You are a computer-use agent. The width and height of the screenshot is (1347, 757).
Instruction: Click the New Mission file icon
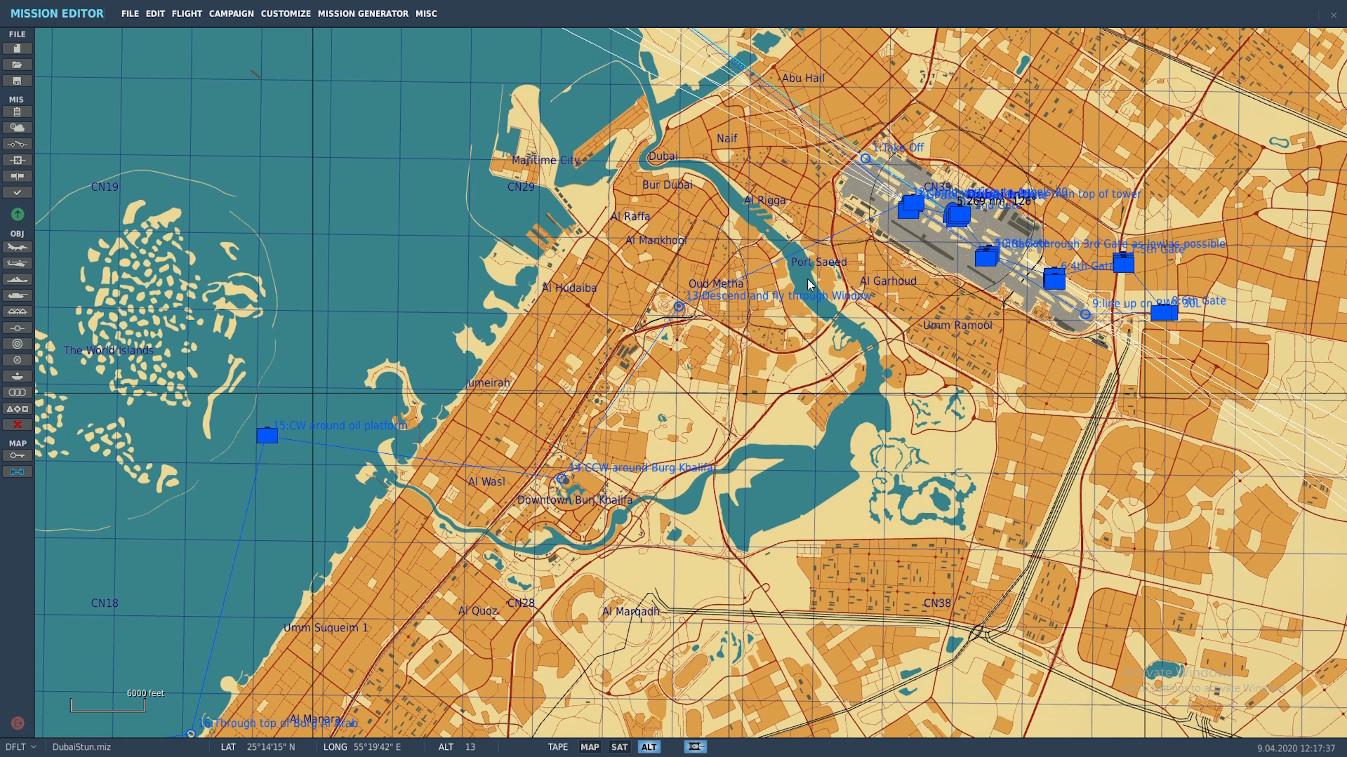coord(17,49)
